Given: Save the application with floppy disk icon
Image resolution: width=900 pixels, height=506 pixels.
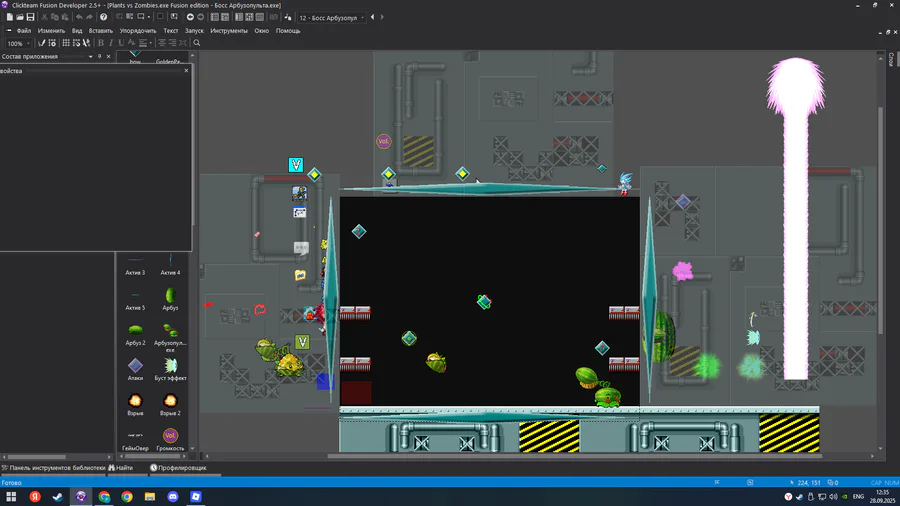Looking at the screenshot, I should pyautogui.click(x=30, y=17).
